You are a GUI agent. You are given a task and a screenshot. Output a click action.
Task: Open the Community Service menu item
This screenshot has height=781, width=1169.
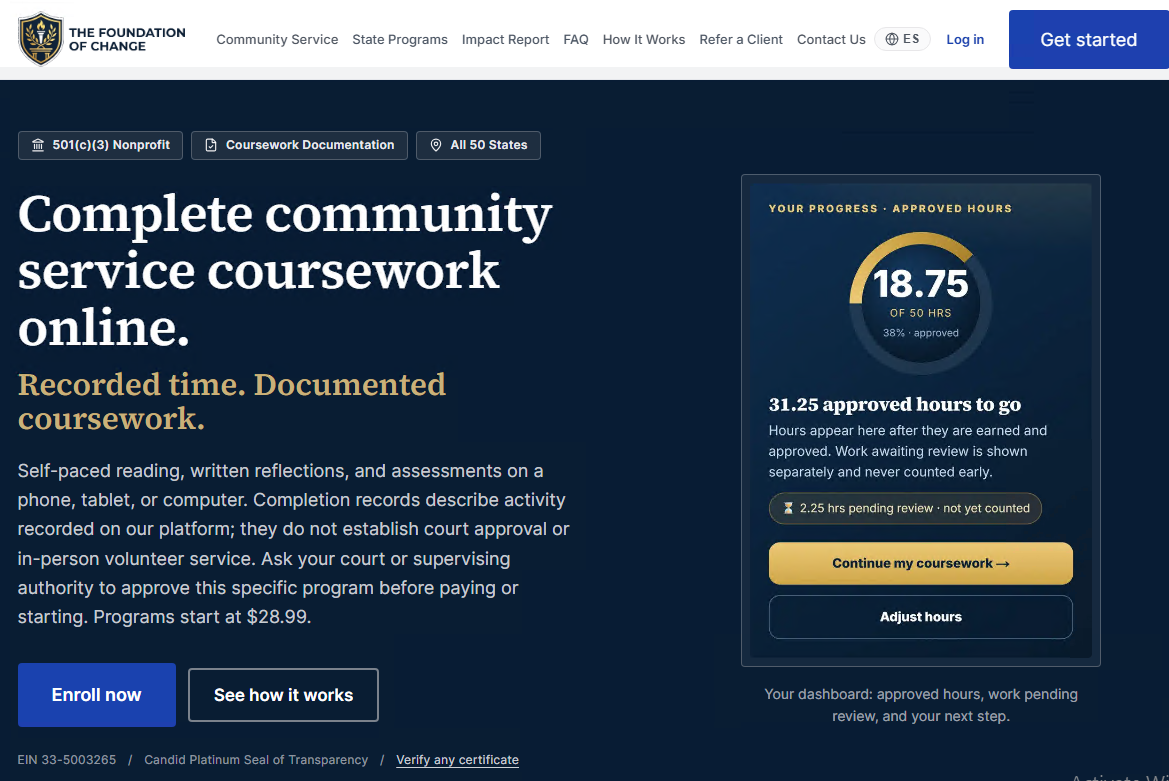277,39
